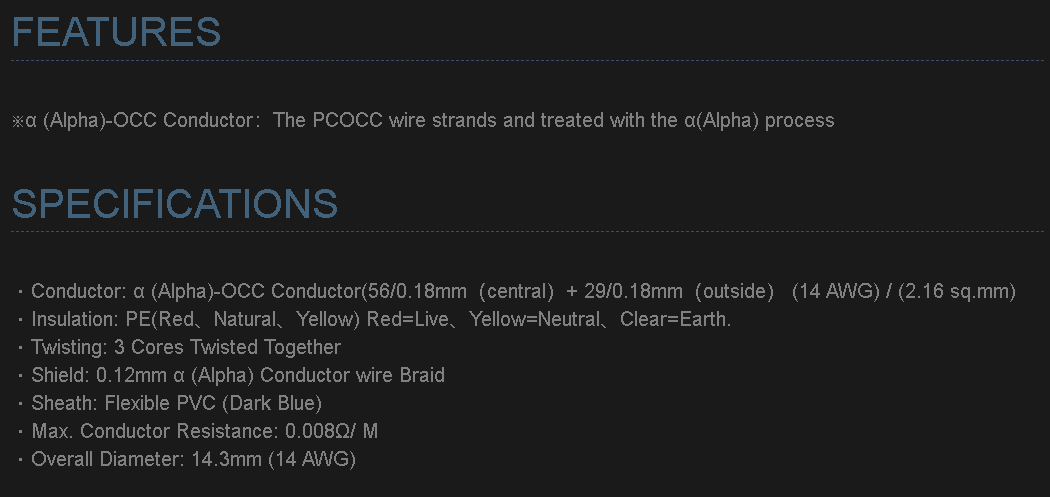
Task: Click the '(2.16 sq.mm)' value
Action: [x=957, y=292]
